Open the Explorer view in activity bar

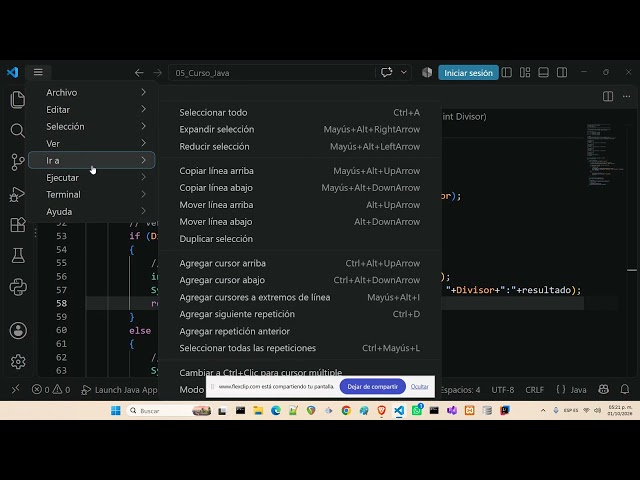tap(18, 100)
